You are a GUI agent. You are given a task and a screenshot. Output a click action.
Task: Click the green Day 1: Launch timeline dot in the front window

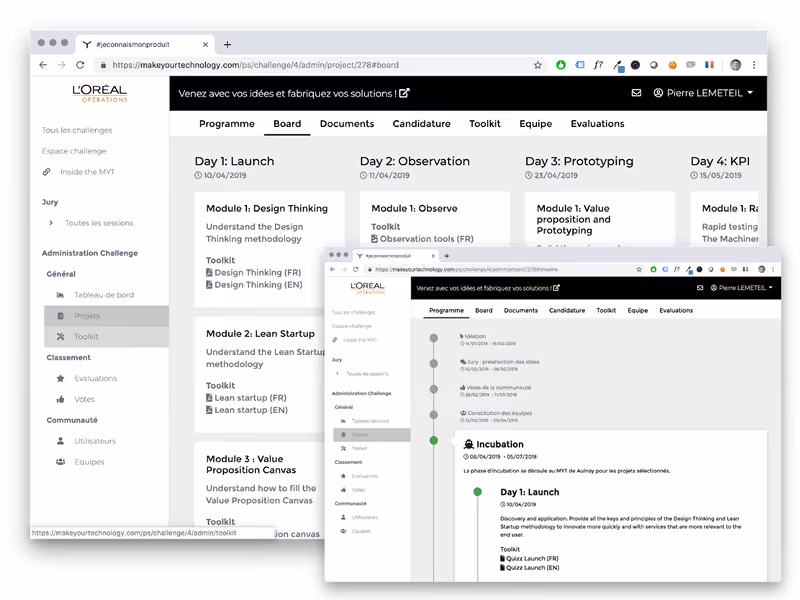click(478, 492)
